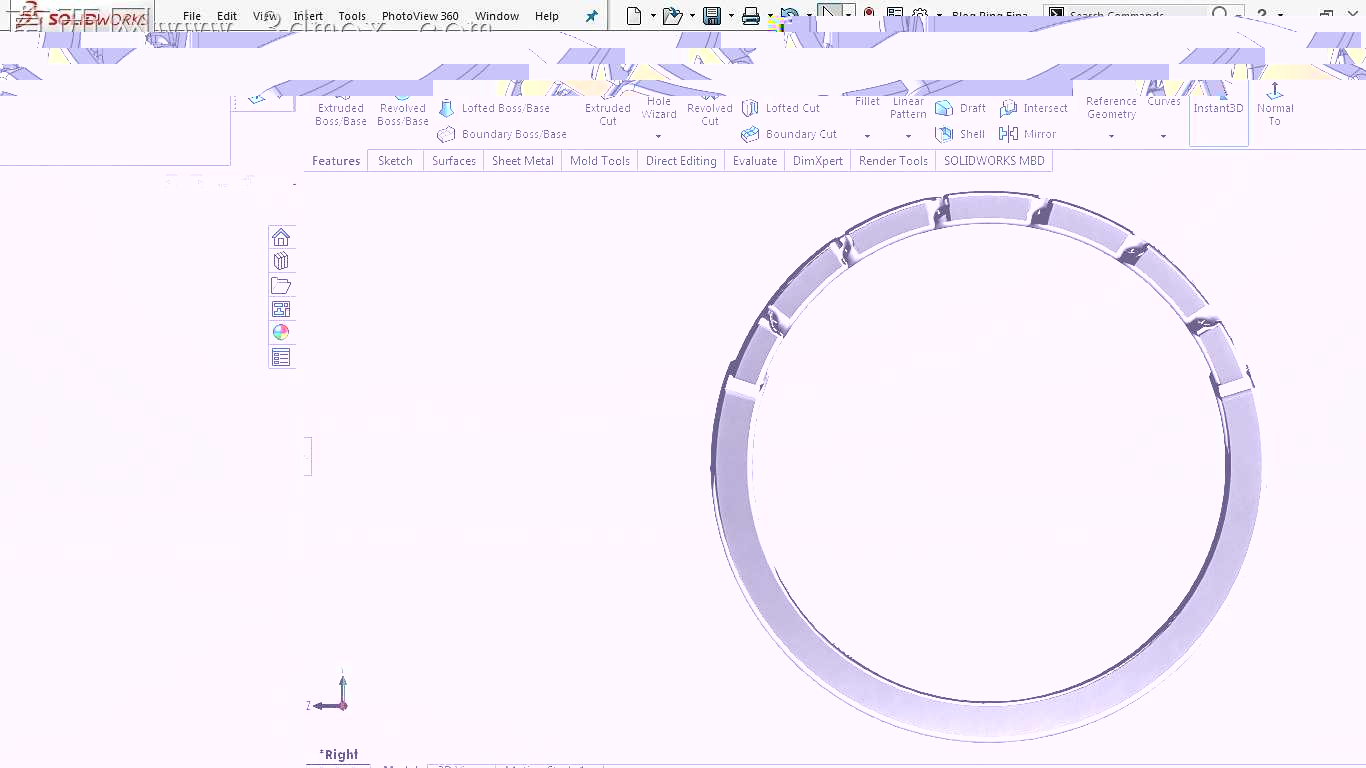Open the Options gear dropdown arrow
This screenshot has height=768, width=1366.
tap(939, 16)
